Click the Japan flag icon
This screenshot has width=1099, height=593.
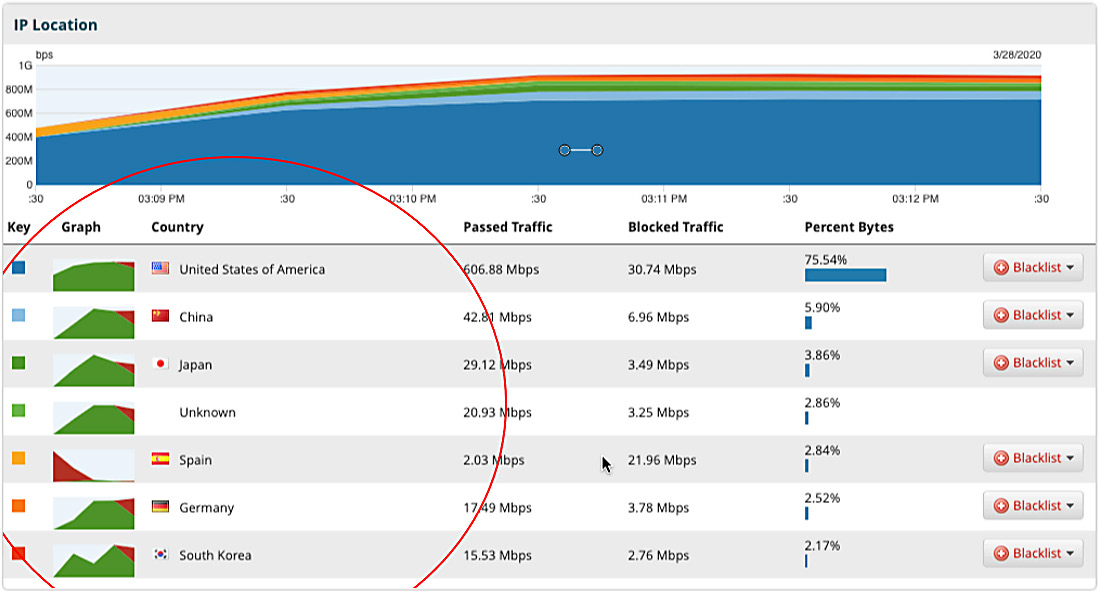[160, 364]
